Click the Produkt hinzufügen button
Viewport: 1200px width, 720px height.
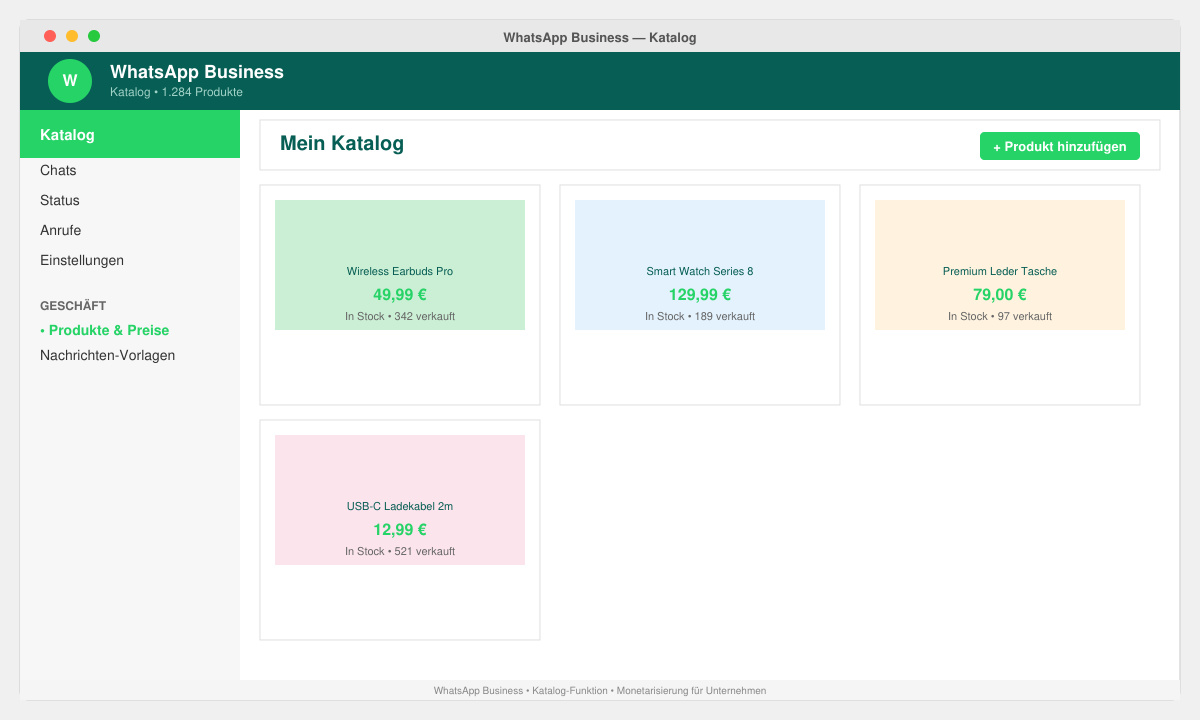(x=1060, y=146)
